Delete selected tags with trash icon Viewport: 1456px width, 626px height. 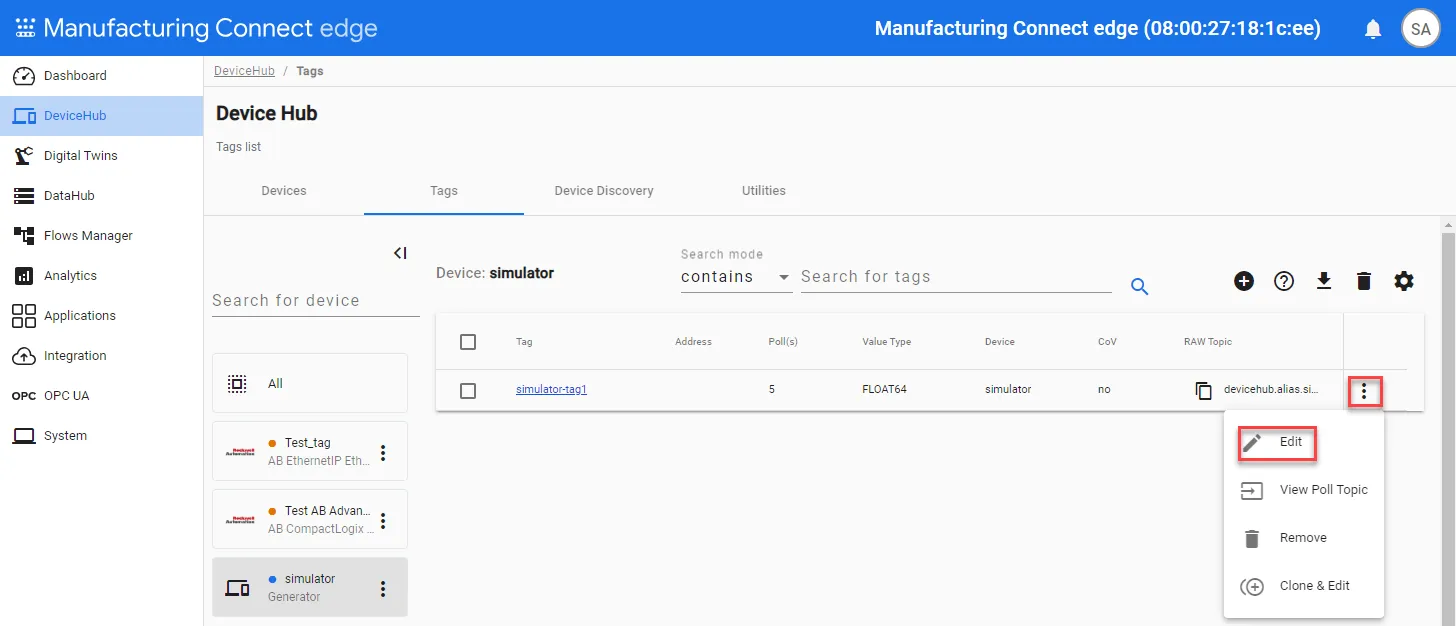click(x=1364, y=281)
